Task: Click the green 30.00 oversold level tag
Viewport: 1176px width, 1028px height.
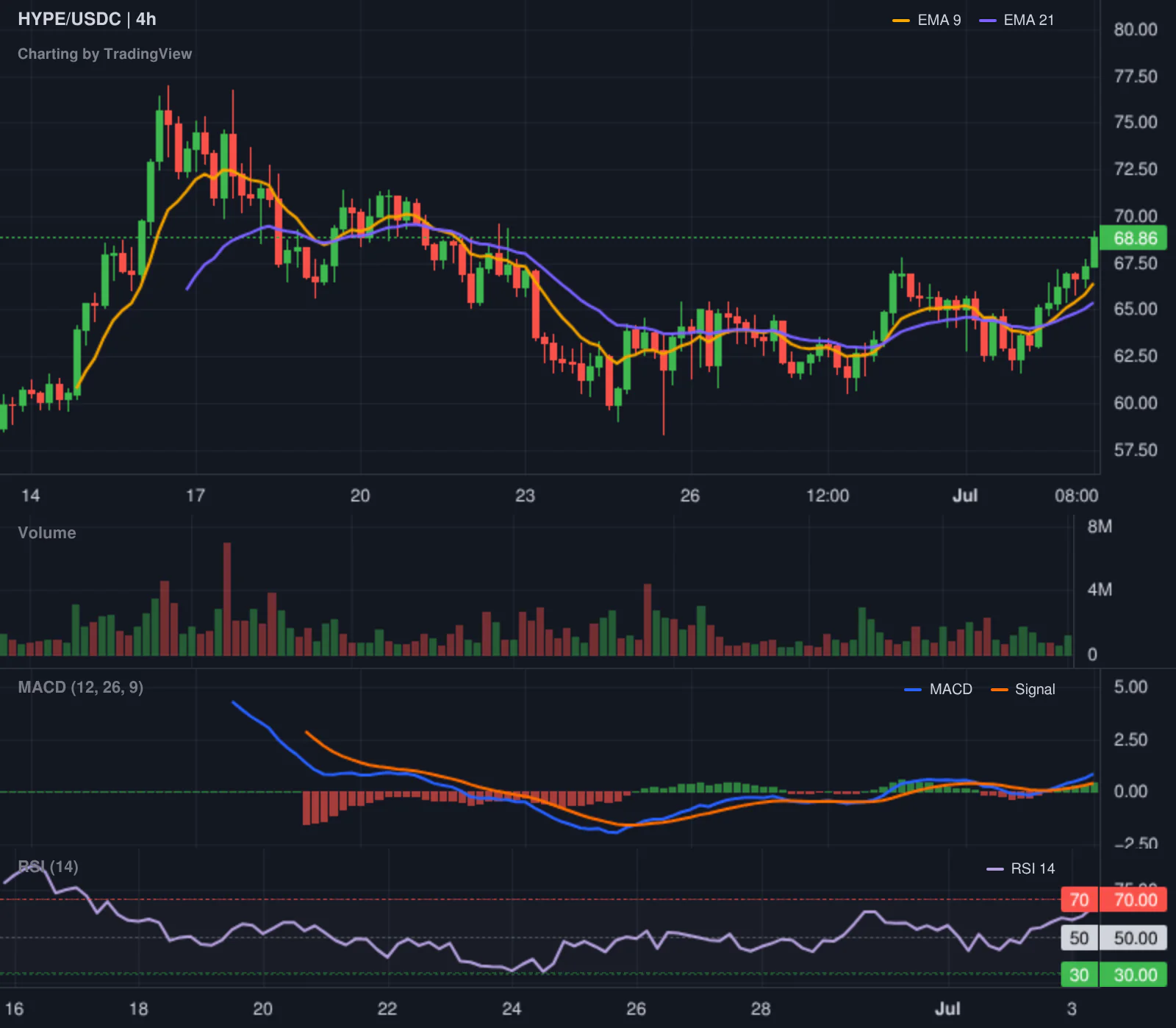Action: (x=1133, y=974)
